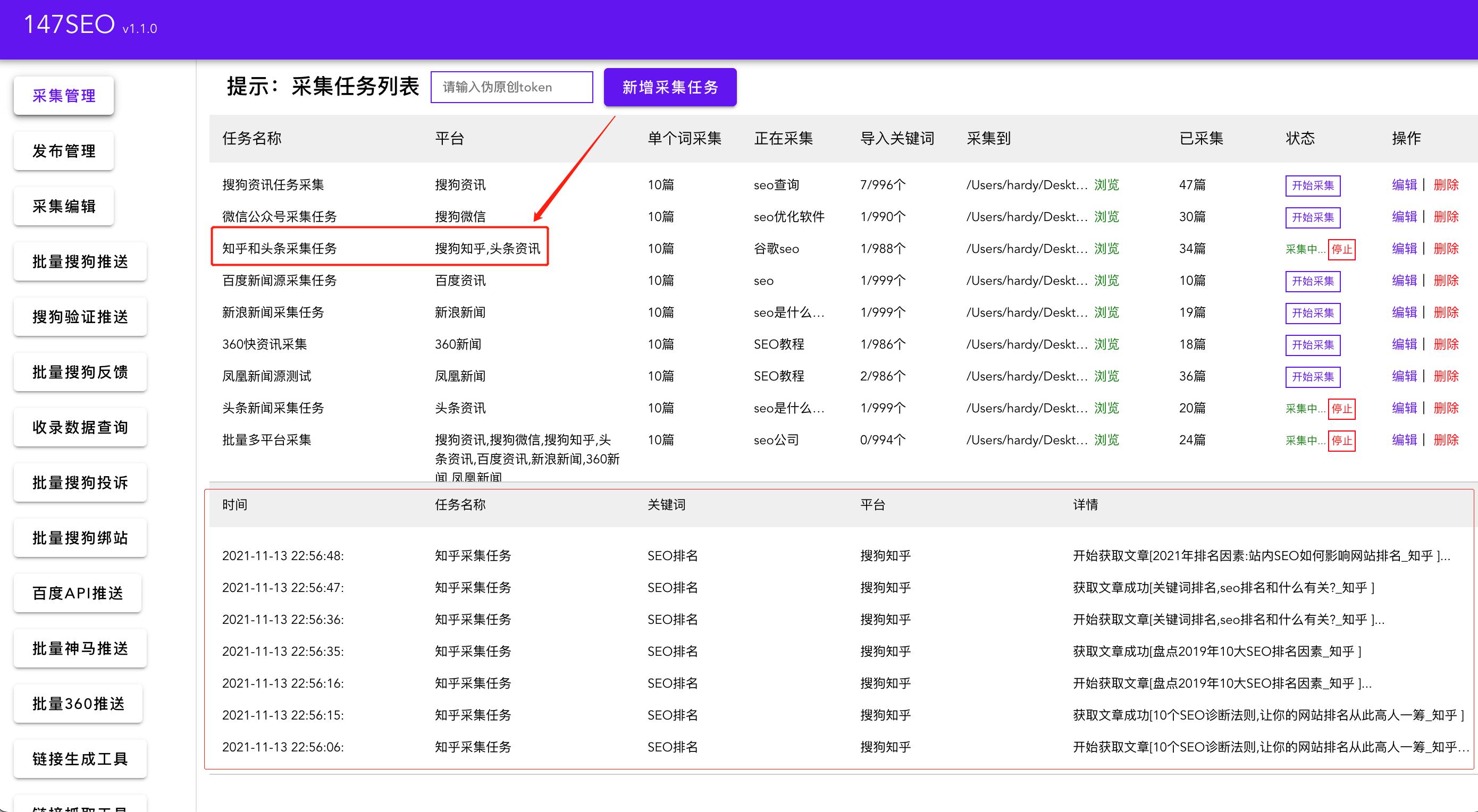Browse folder of 凤凰新闻源测试
The image size is (1478, 812).
tap(1106, 376)
